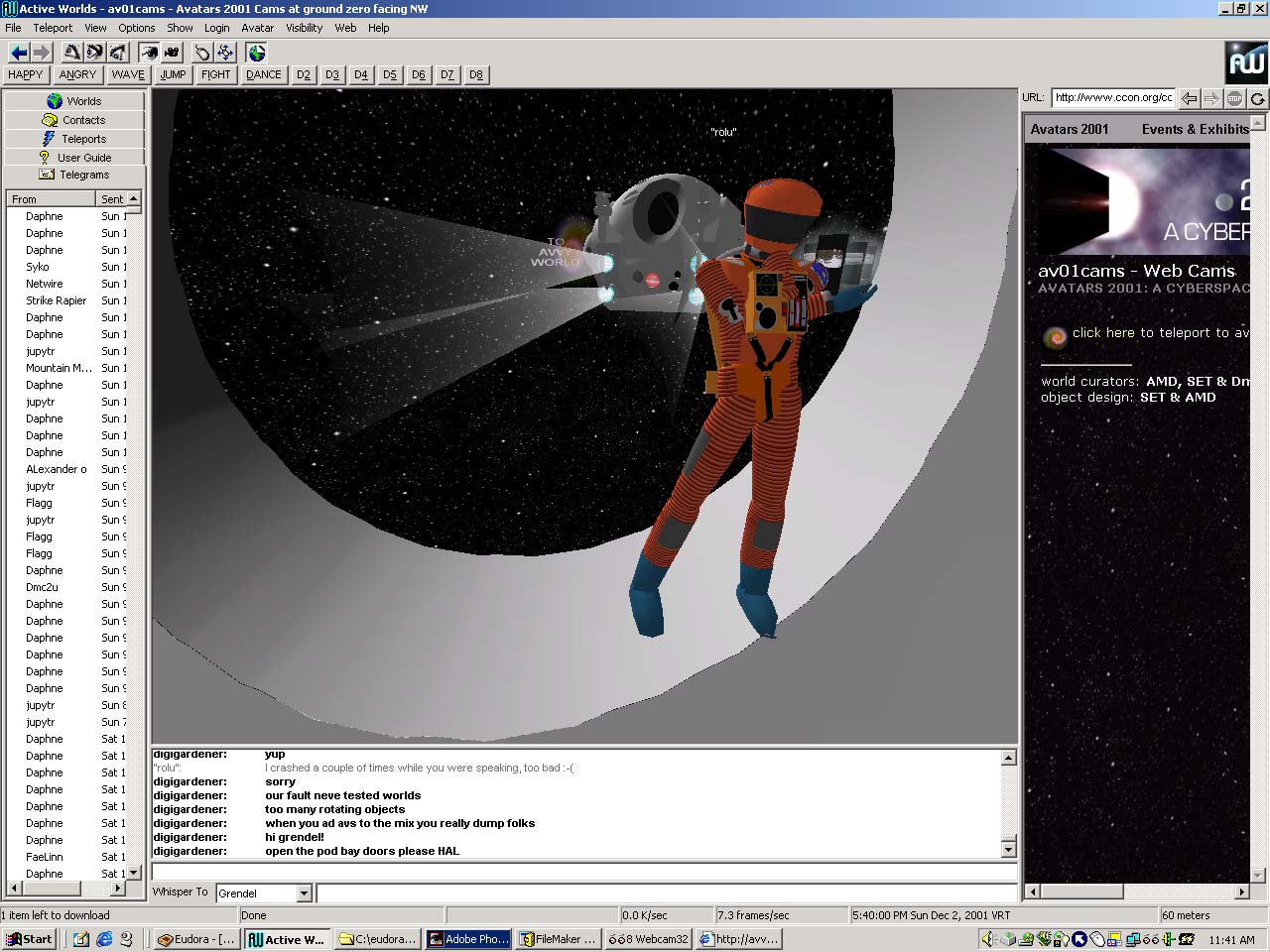Image resolution: width=1270 pixels, height=952 pixels.
Task: Toggle mouse movement mode
Action: pyautogui.click(x=202, y=53)
